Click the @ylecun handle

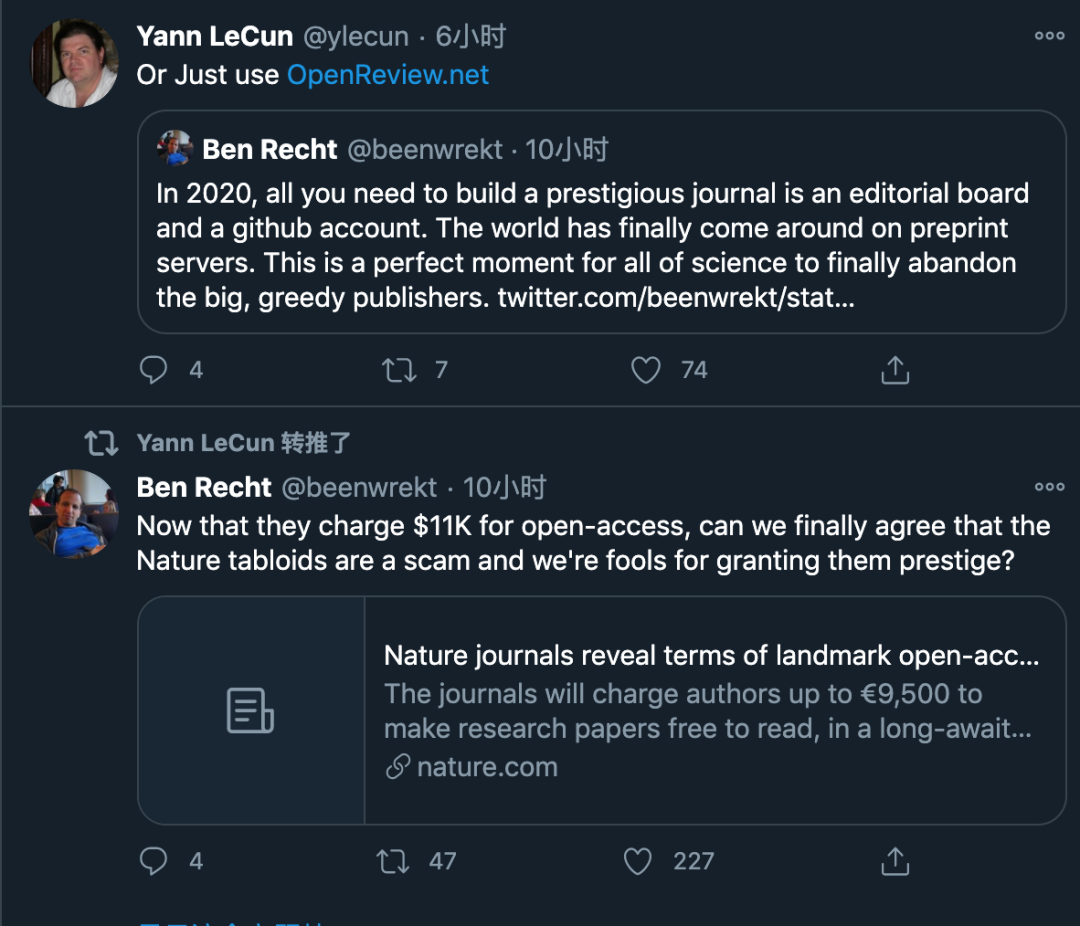355,37
